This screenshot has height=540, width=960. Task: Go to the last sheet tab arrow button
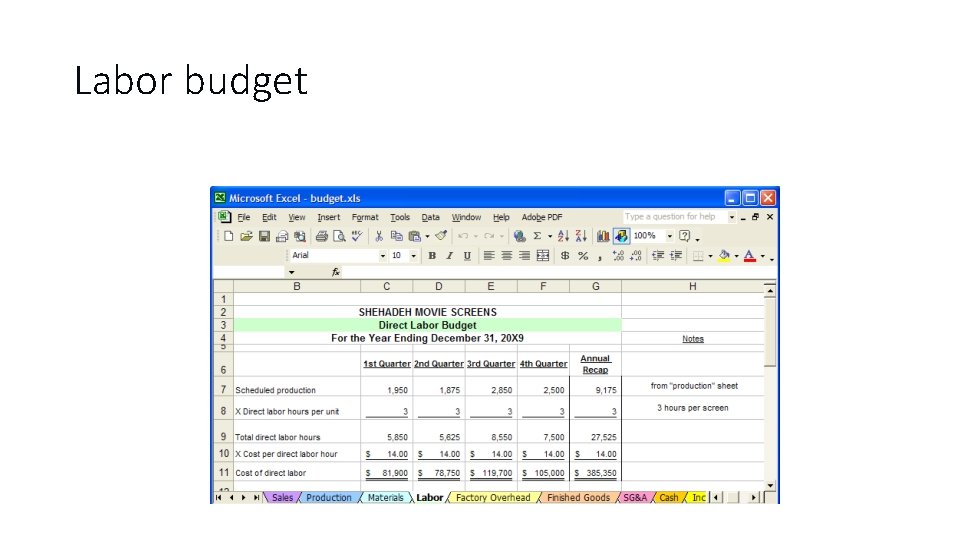click(x=256, y=498)
